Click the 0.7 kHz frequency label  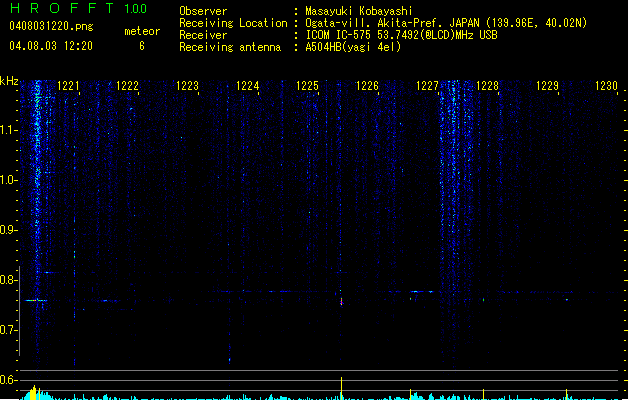tap(8, 330)
